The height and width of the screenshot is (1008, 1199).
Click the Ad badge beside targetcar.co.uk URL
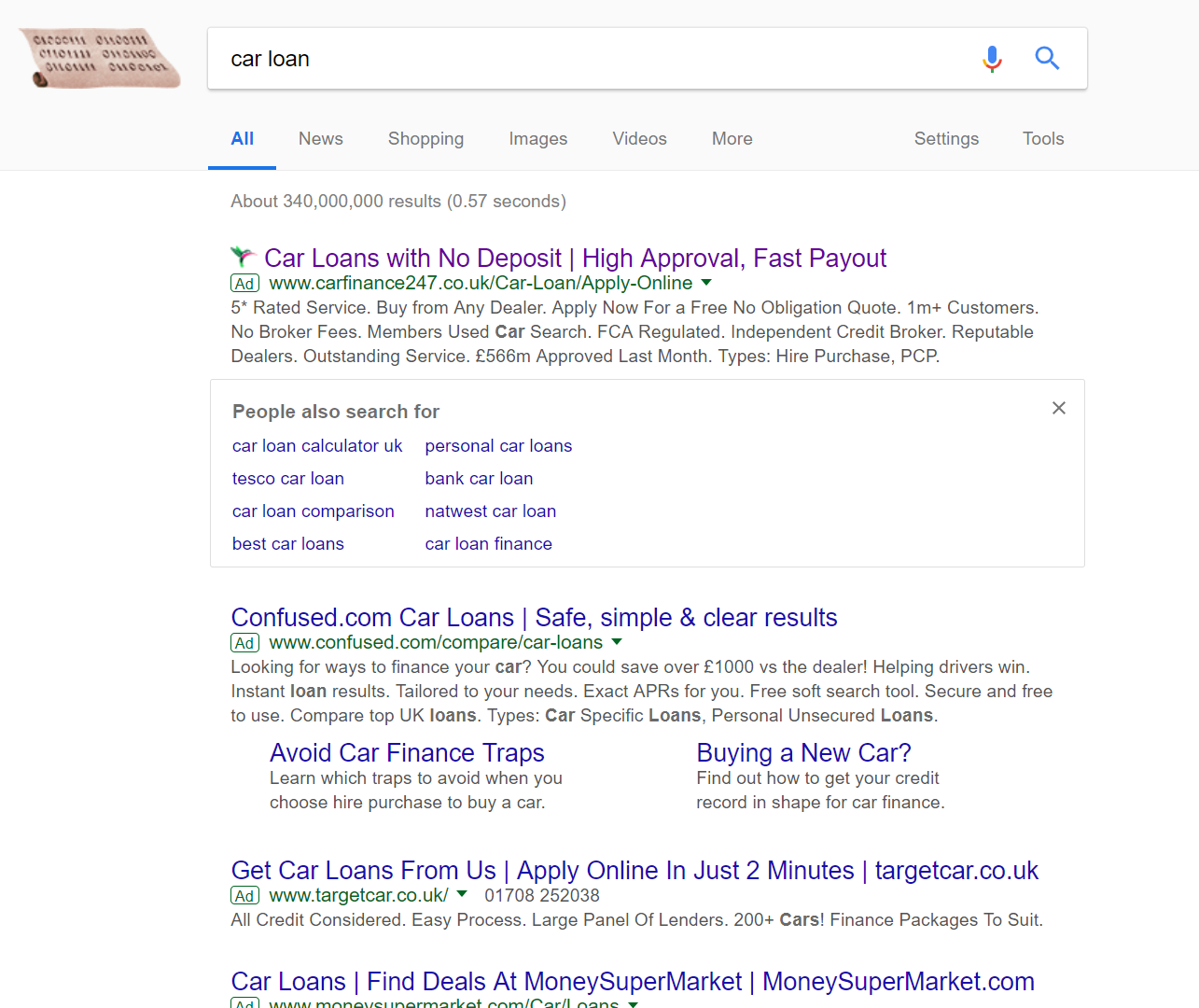tap(244, 896)
